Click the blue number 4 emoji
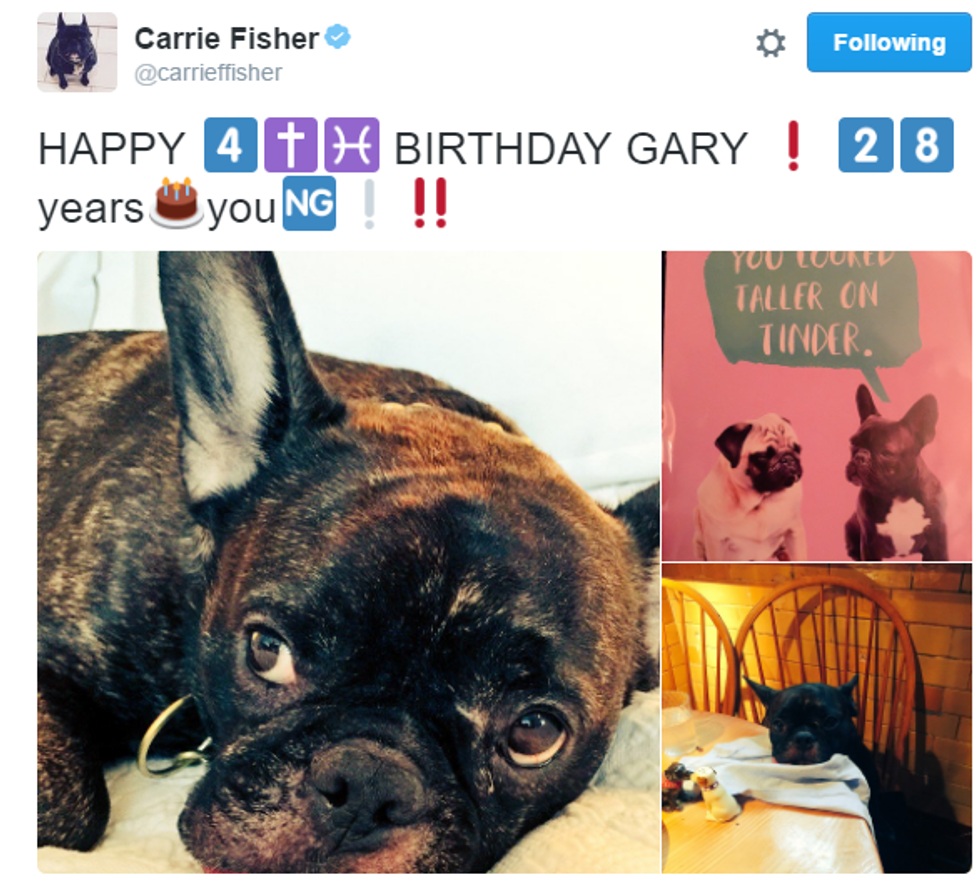The height and width of the screenshot is (875, 980). (x=231, y=145)
